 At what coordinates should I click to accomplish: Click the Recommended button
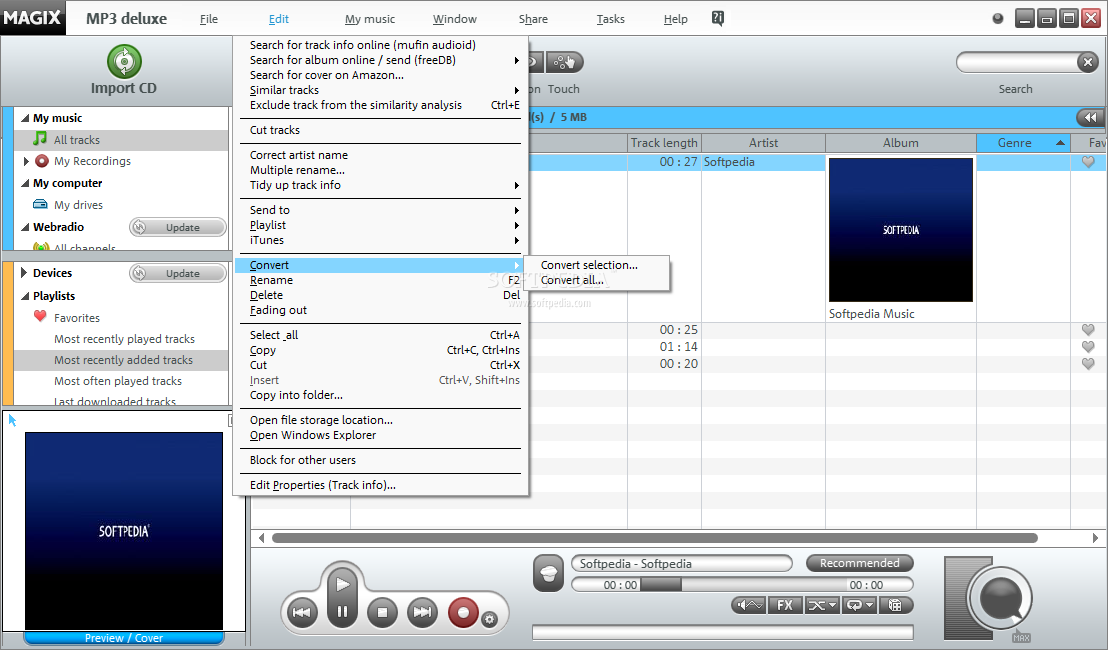click(x=859, y=563)
